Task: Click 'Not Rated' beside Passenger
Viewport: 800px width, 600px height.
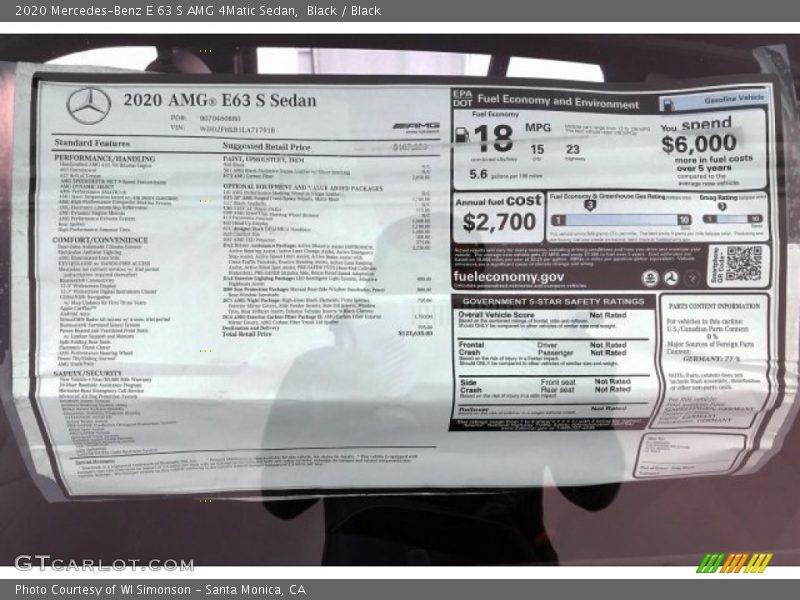Action: tap(608, 353)
